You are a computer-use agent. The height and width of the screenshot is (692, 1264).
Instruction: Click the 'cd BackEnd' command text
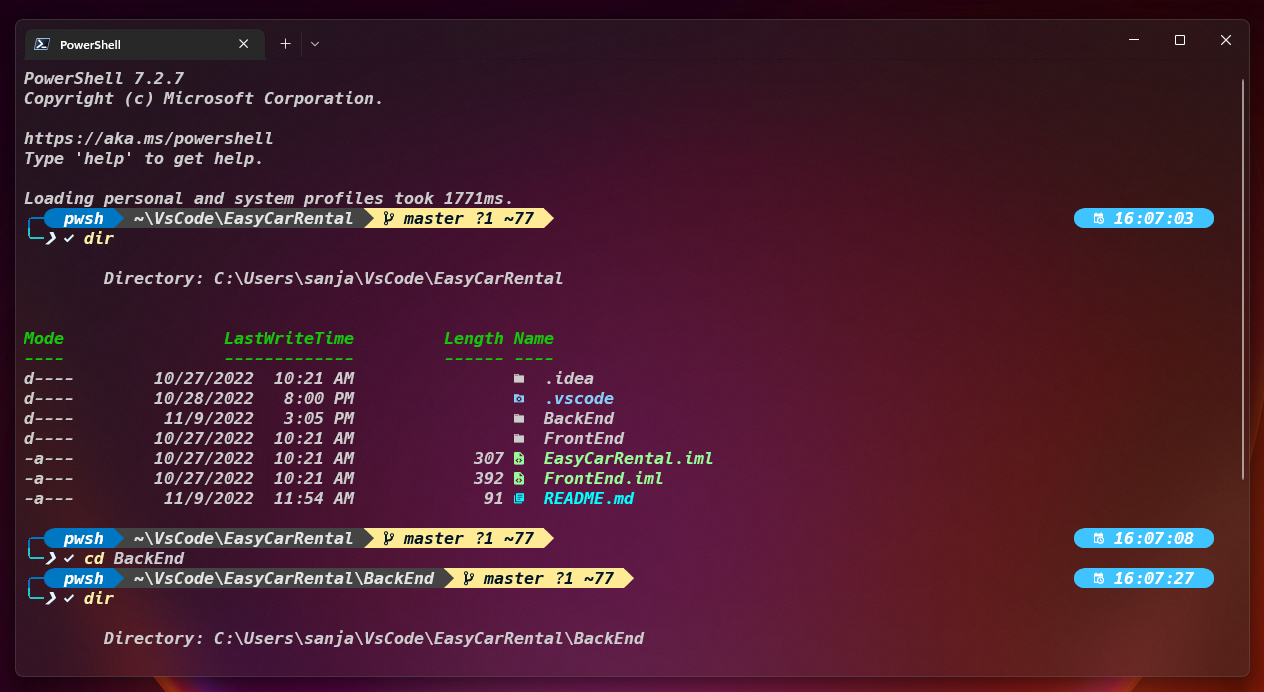click(134, 558)
